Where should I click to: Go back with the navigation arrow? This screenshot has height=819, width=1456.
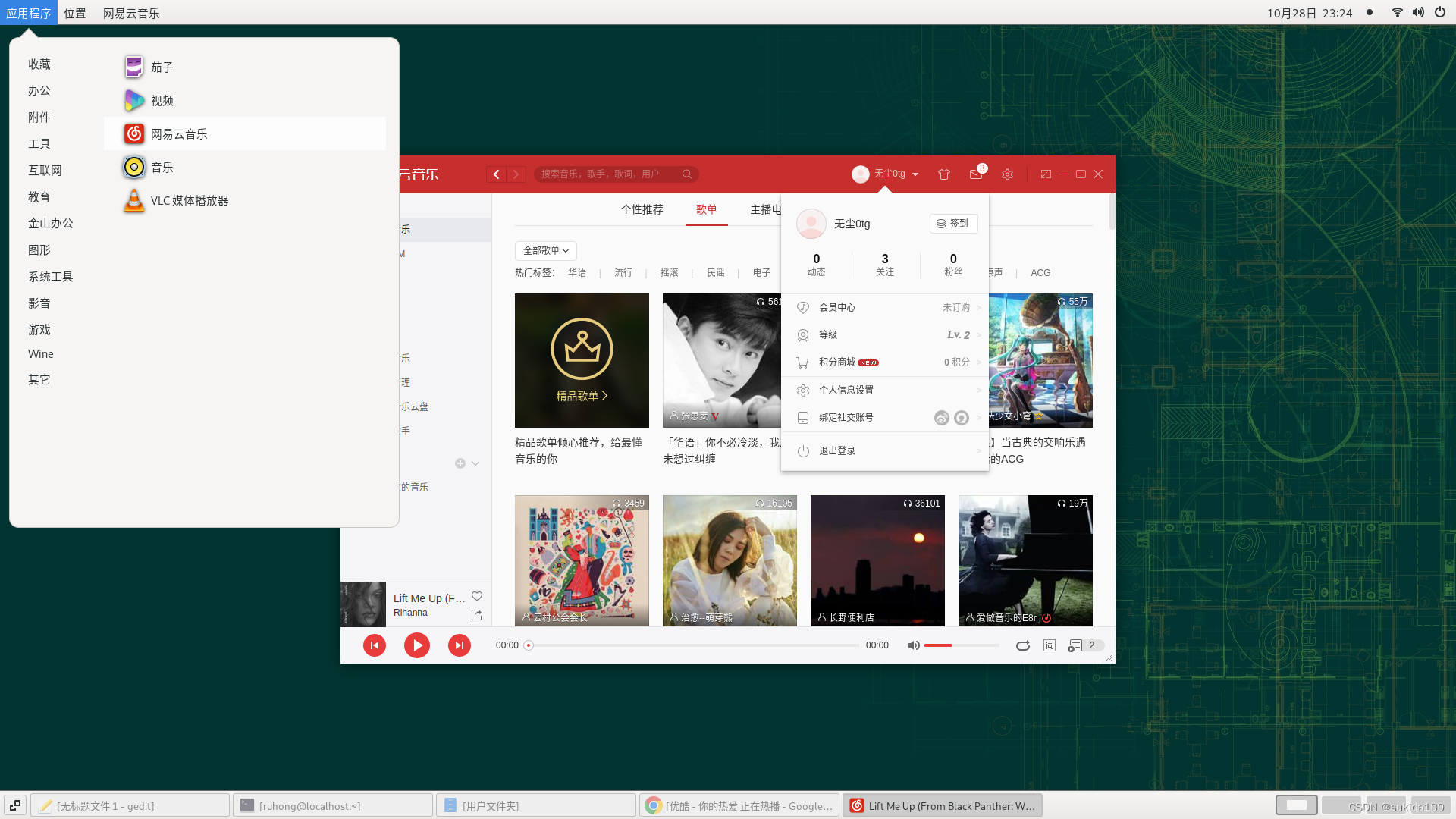497,174
